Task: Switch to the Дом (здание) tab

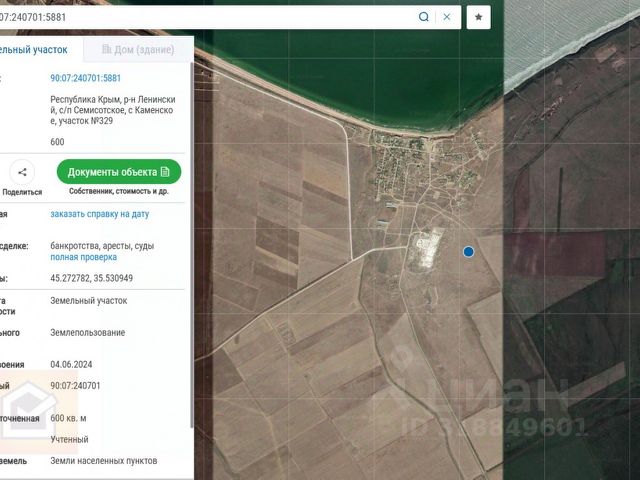Action: (x=138, y=49)
